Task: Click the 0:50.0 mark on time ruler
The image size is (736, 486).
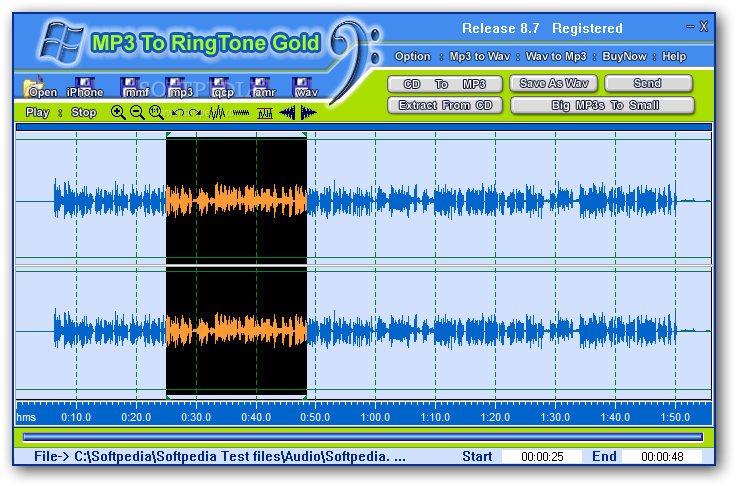Action: click(315, 417)
